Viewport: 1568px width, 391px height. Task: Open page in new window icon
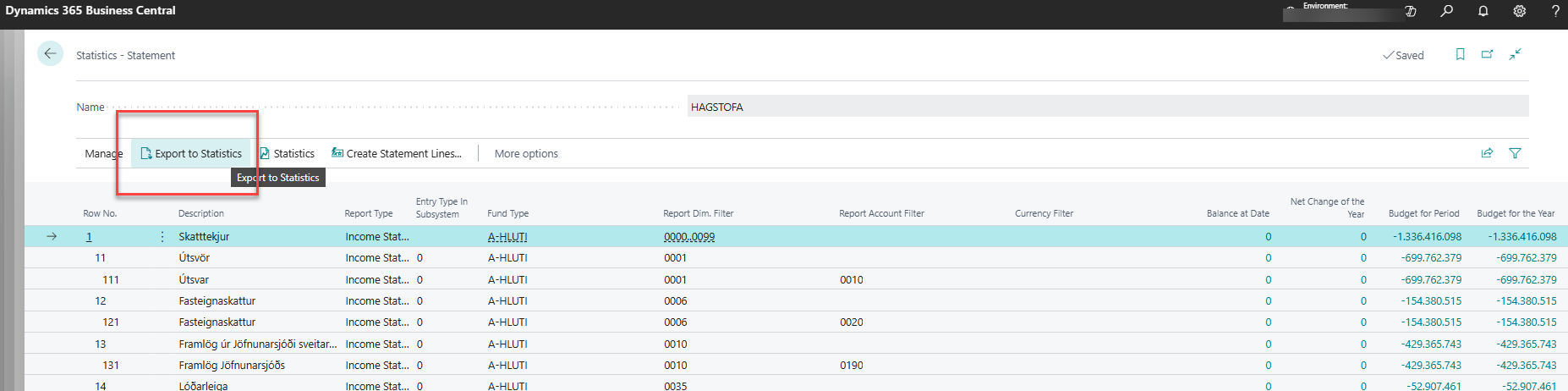pos(1488,54)
